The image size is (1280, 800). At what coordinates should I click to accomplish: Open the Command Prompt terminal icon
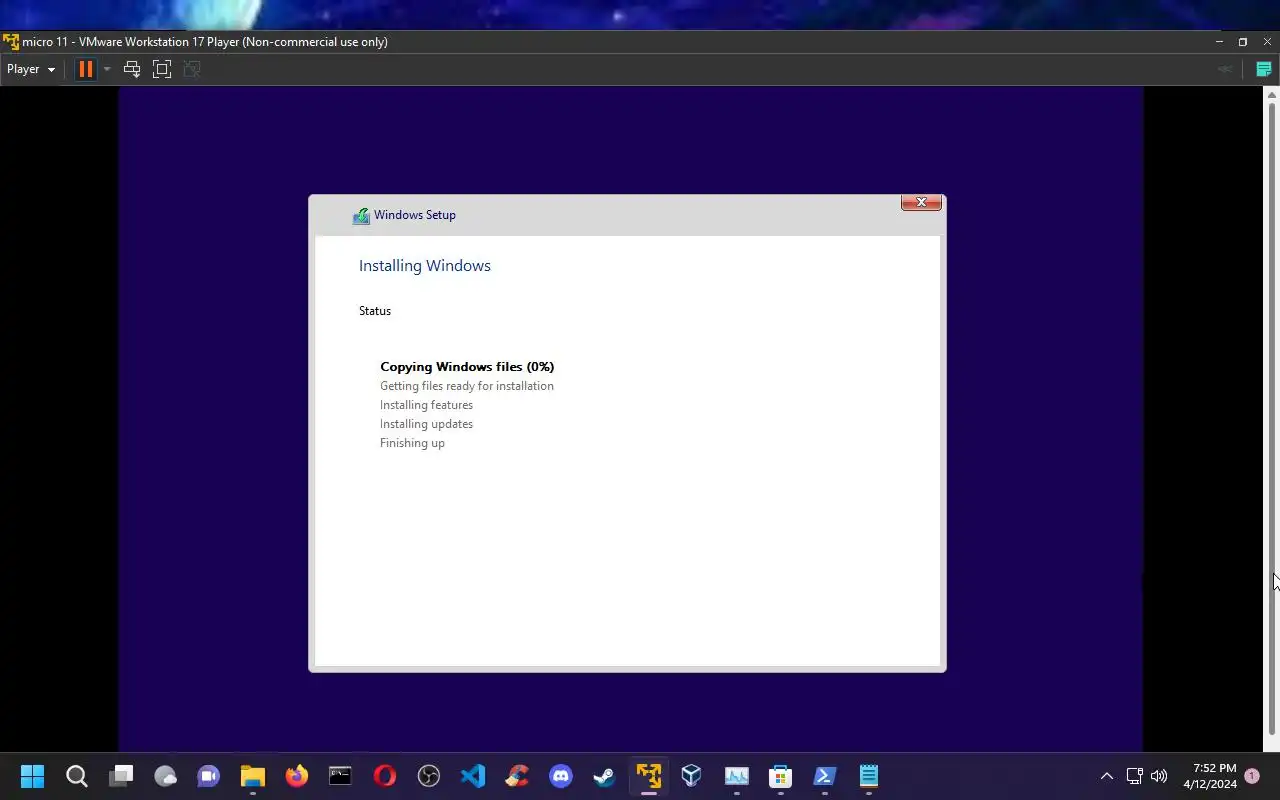pos(340,776)
